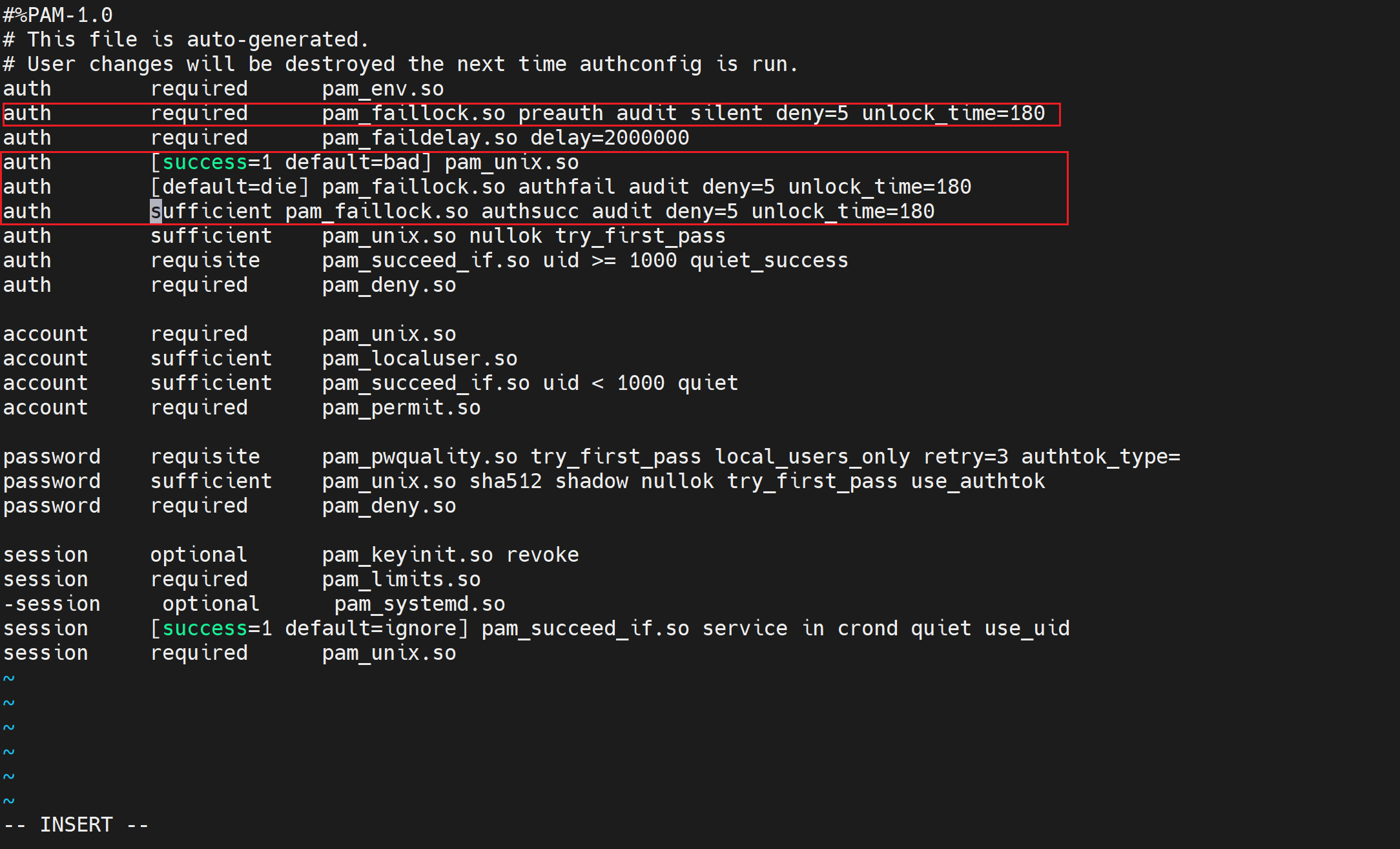Click pam_pwquality.so module name

coord(420,457)
